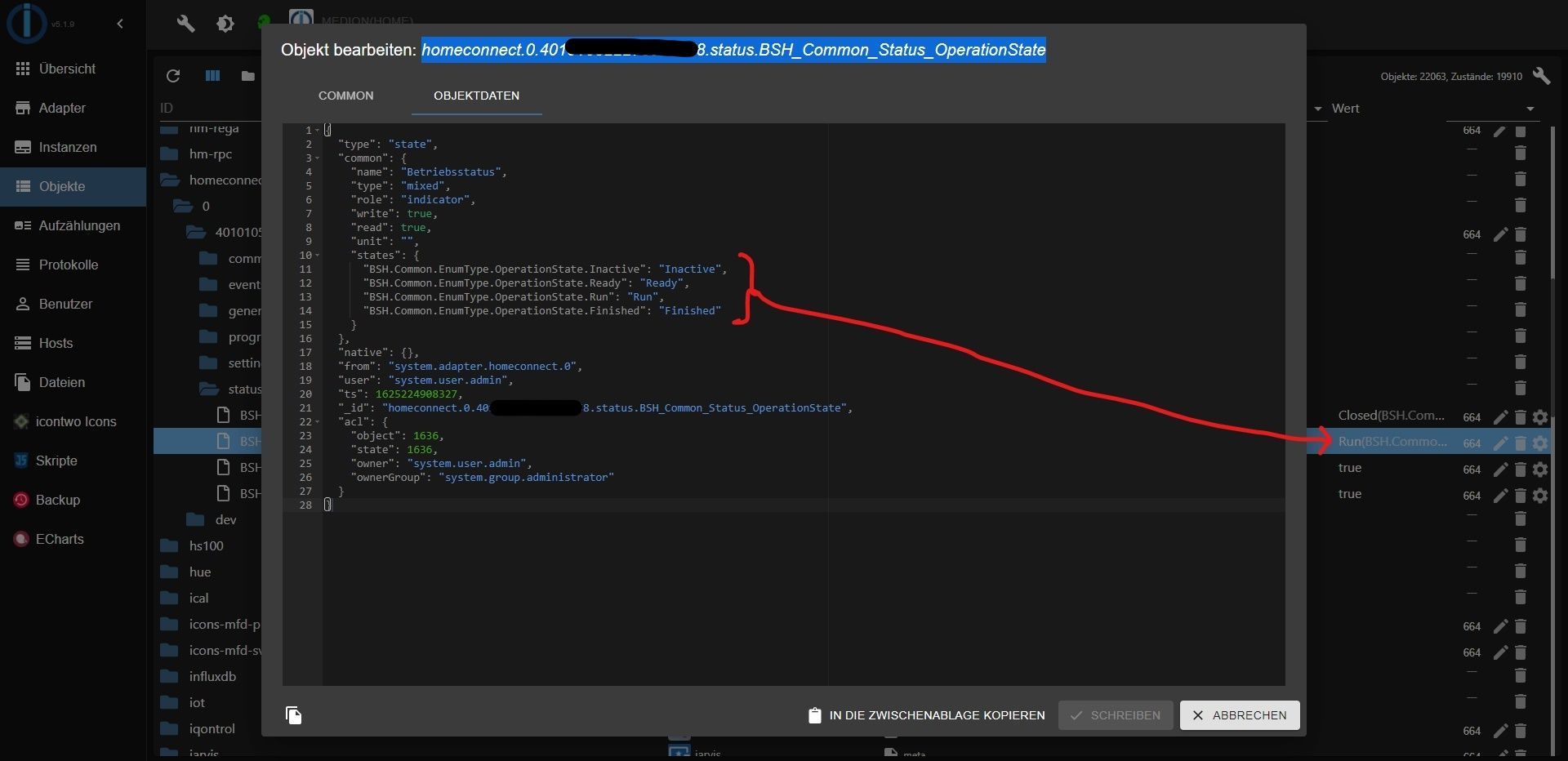Click the SCHREIBEN button

pyautogui.click(x=1116, y=715)
